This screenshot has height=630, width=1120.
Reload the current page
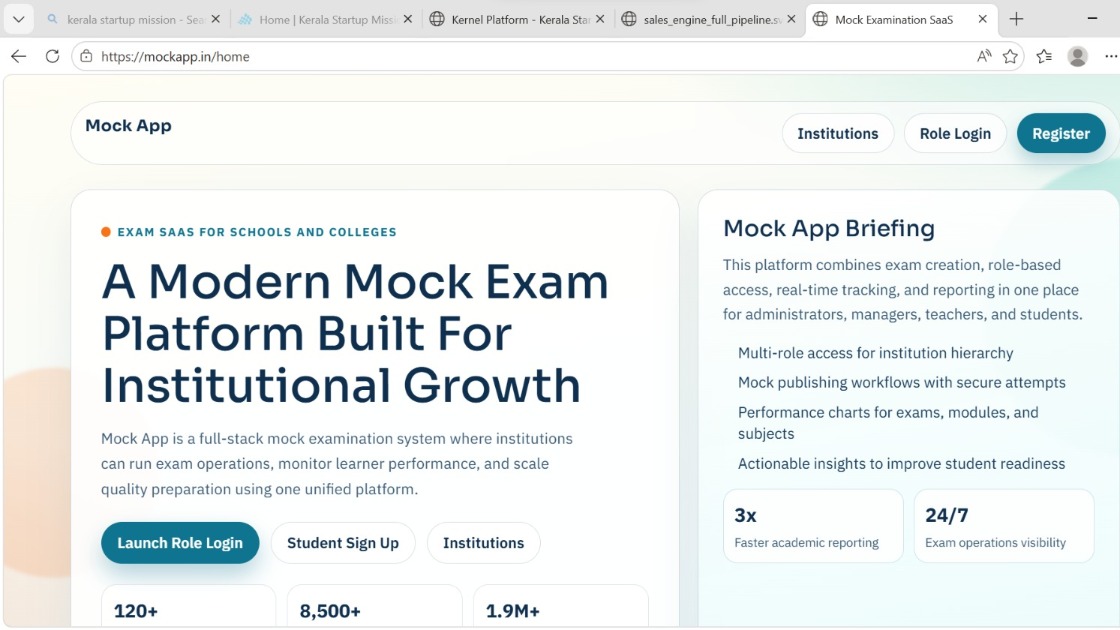[52, 57]
